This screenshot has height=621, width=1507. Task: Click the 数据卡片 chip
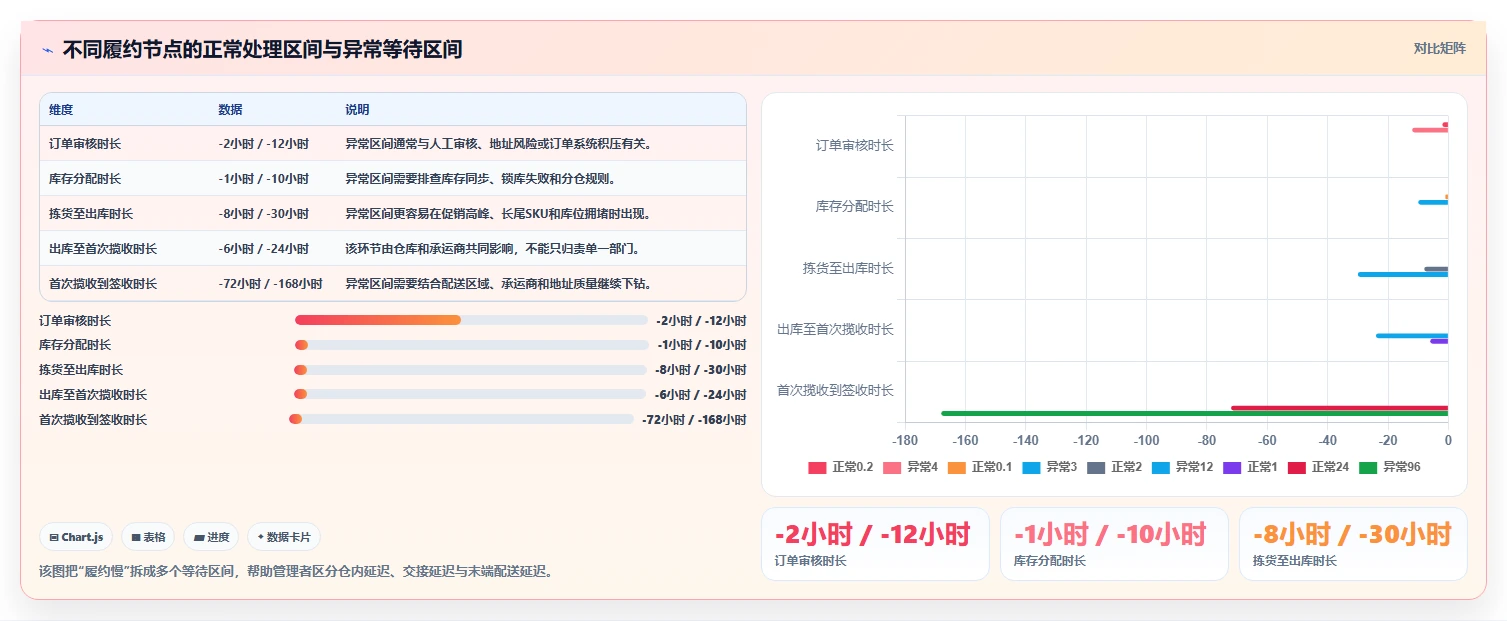284,537
